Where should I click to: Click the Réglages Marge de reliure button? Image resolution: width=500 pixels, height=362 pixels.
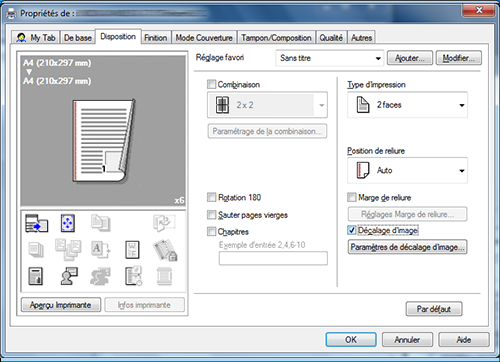(407, 214)
